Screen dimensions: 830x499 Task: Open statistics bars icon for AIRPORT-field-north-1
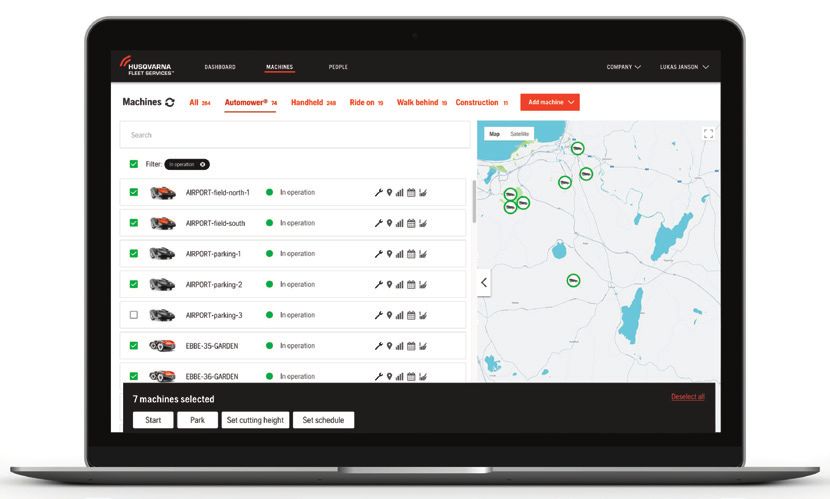pyautogui.click(x=400, y=193)
